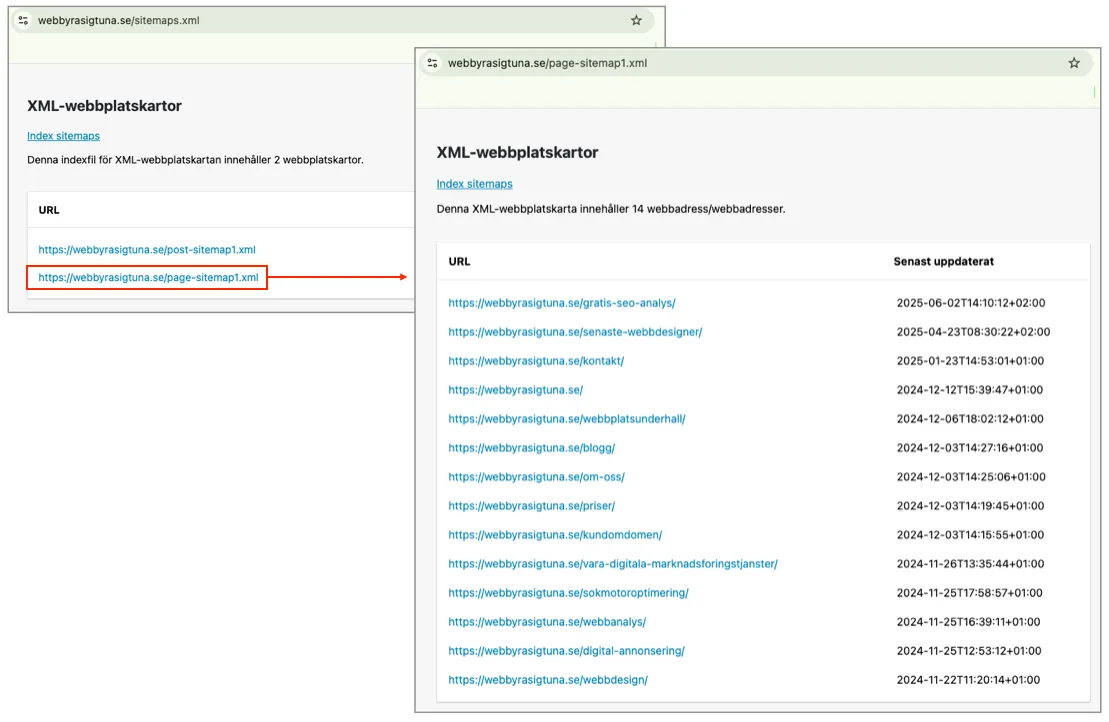Image resolution: width=1109 pixels, height=722 pixels.
Task: Open the webbdesign page URL
Action: [x=548, y=680]
